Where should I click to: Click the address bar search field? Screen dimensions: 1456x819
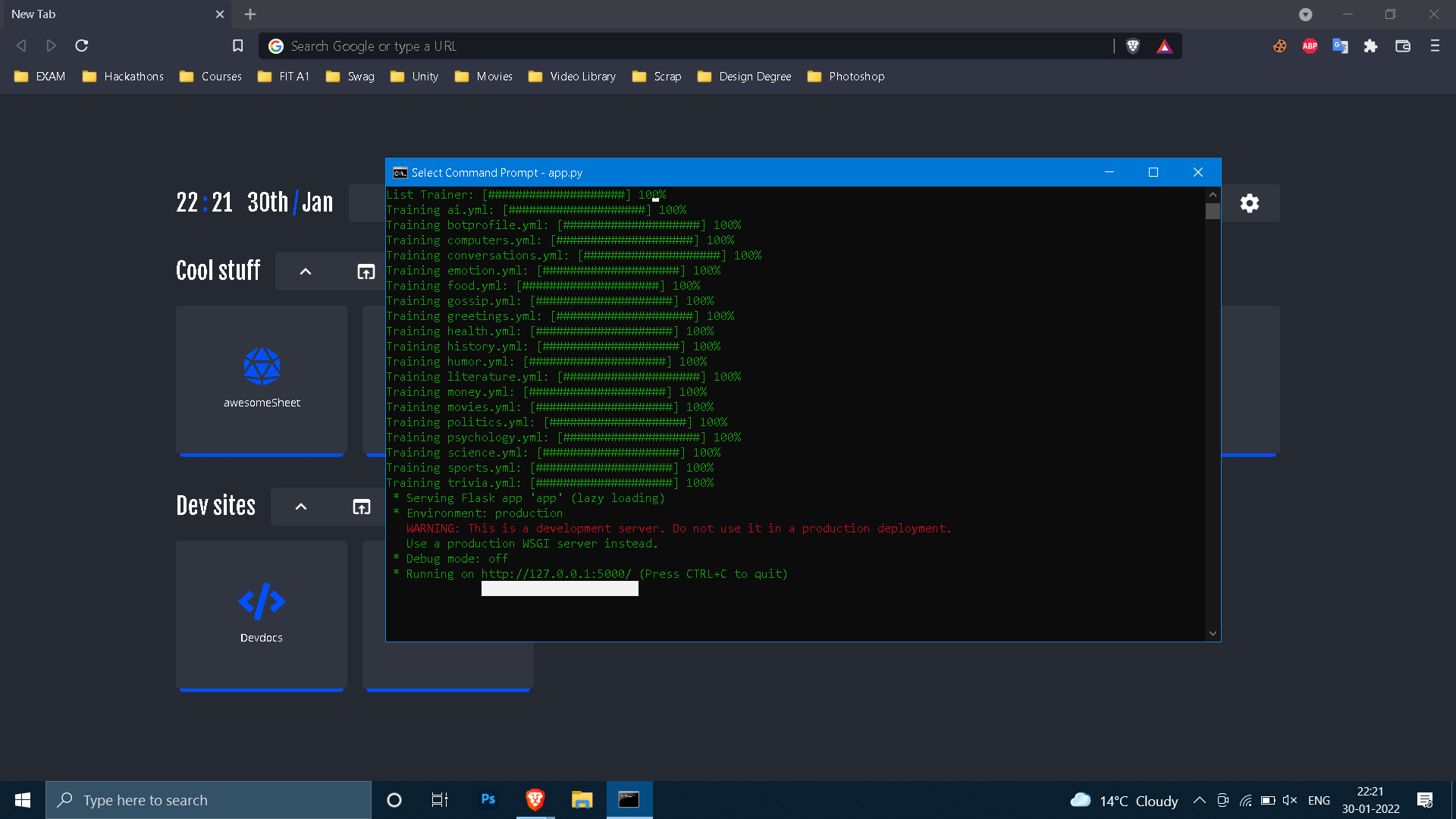(x=682, y=46)
